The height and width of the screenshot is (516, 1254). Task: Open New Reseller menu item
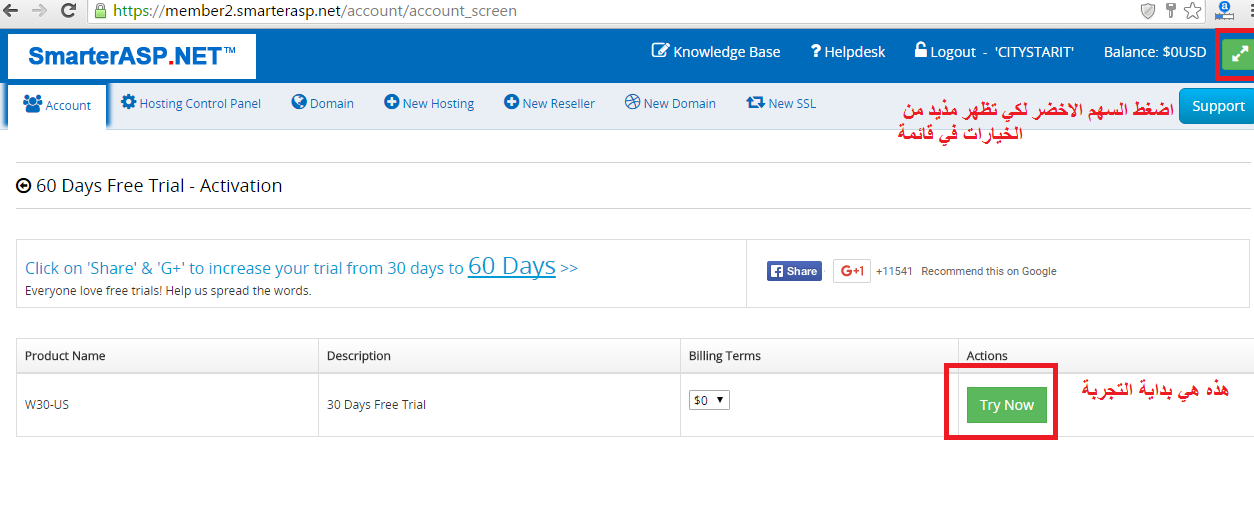tap(549, 103)
